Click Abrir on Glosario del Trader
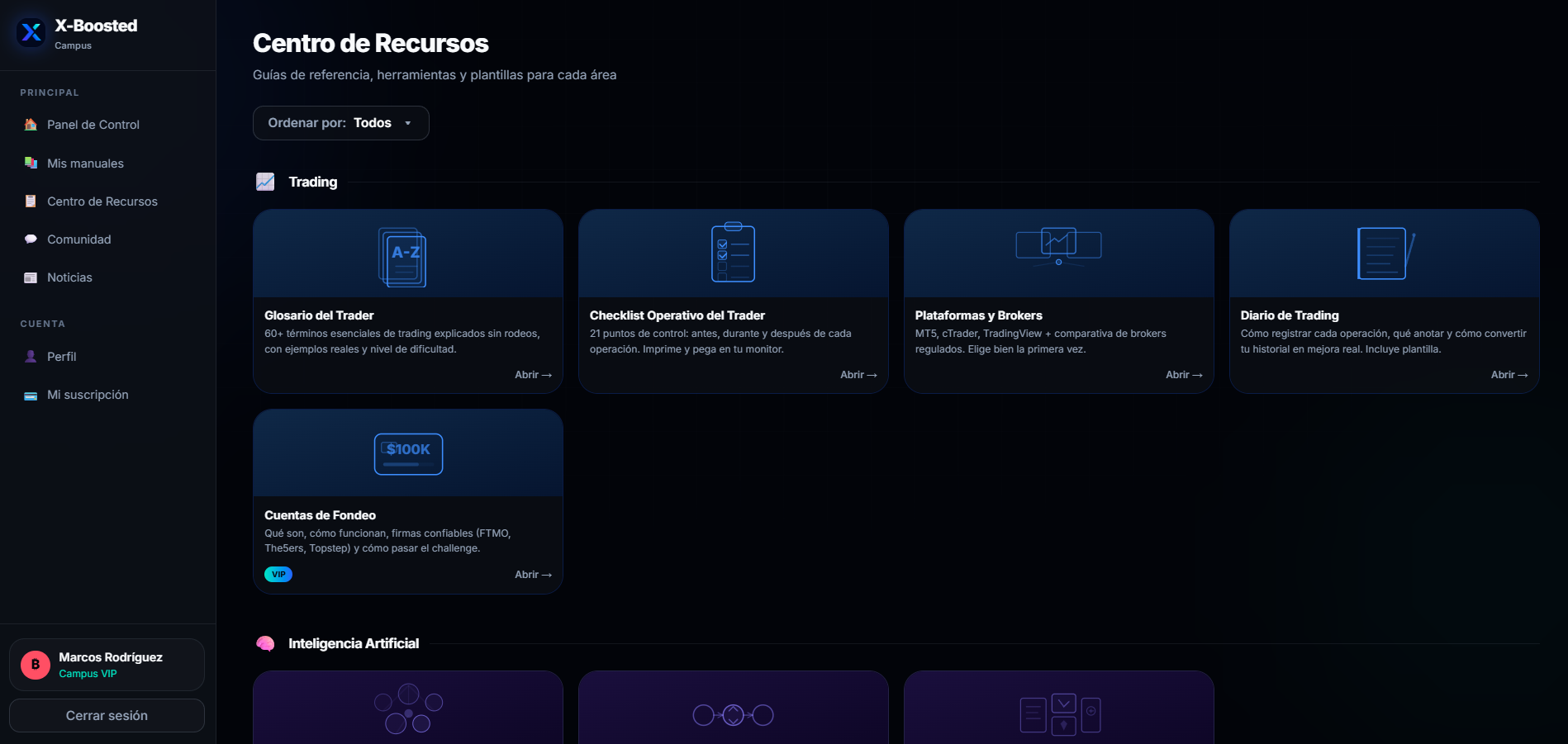The image size is (1568, 744). click(533, 375)
